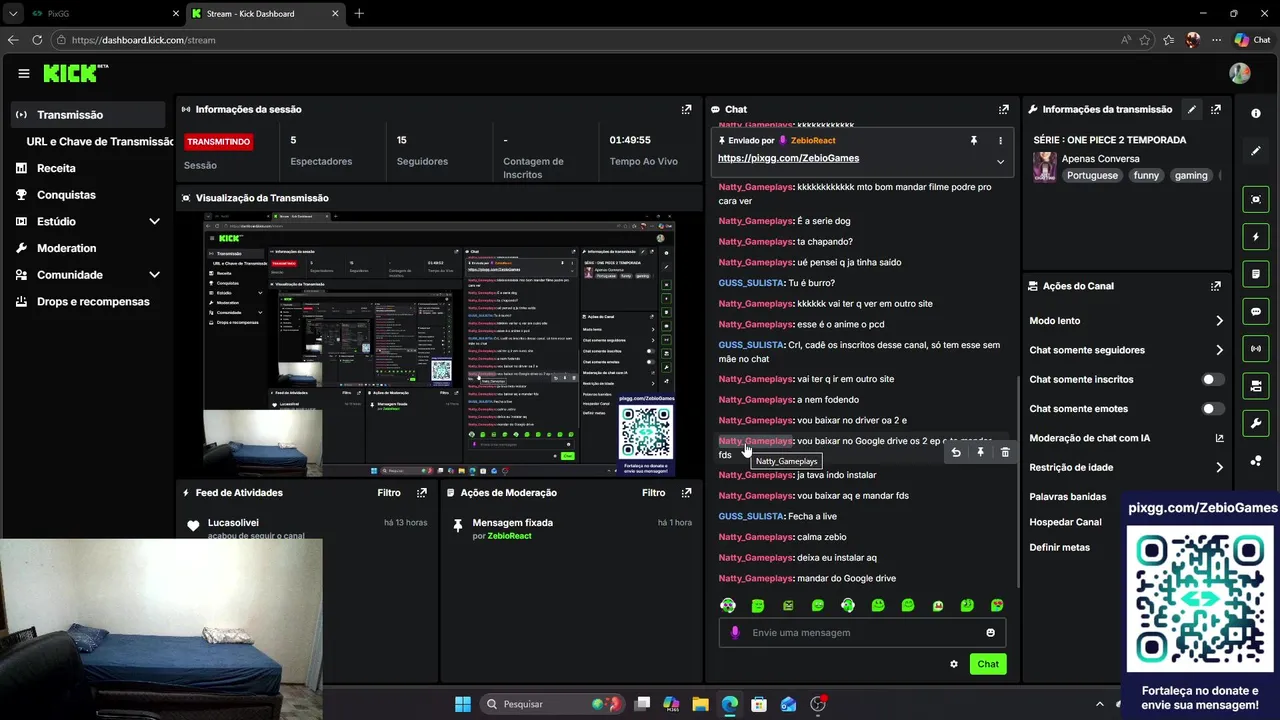Click Definir metas

coord(1059,547)
